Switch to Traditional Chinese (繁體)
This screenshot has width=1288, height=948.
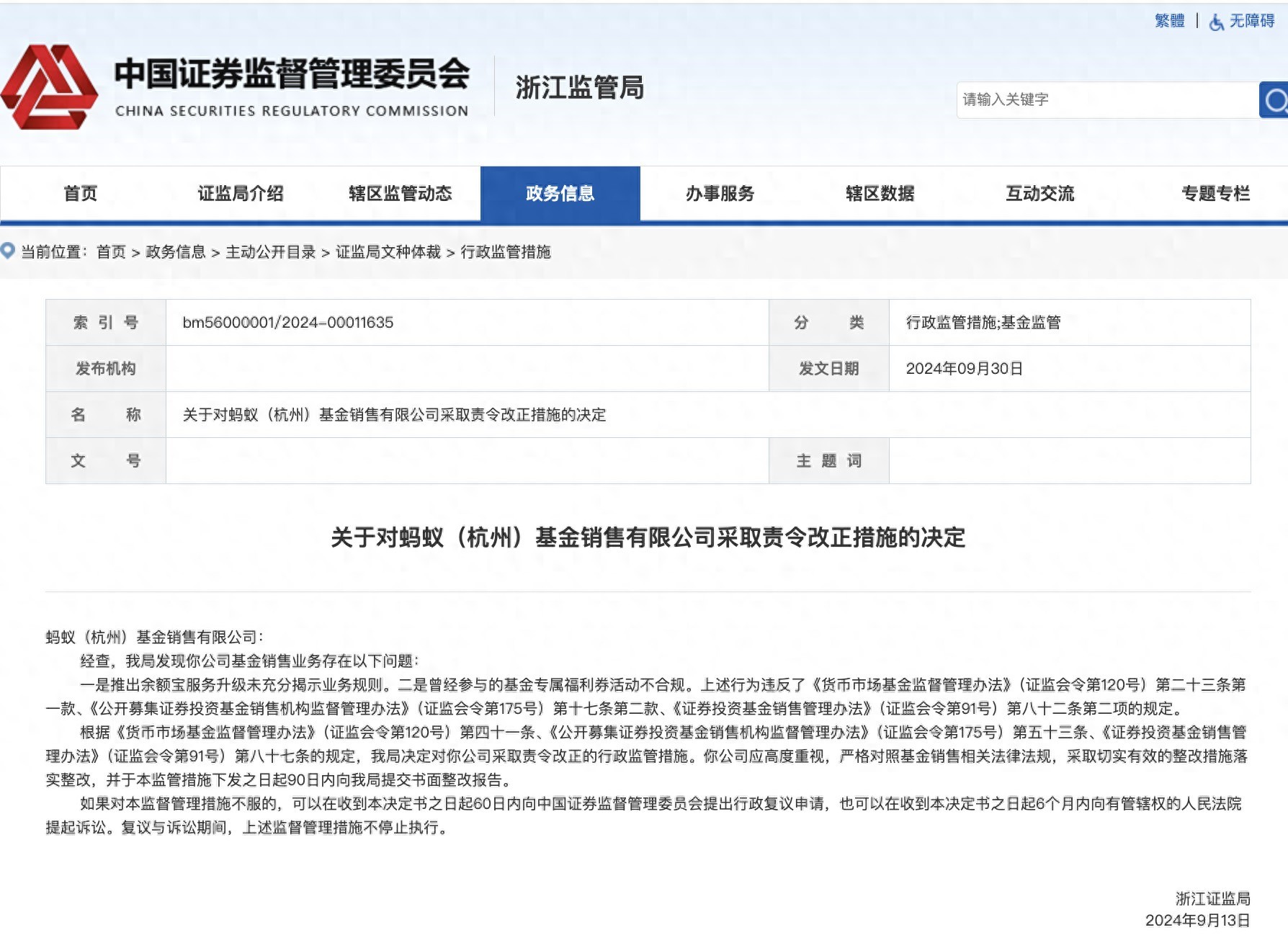[1169, 21]
